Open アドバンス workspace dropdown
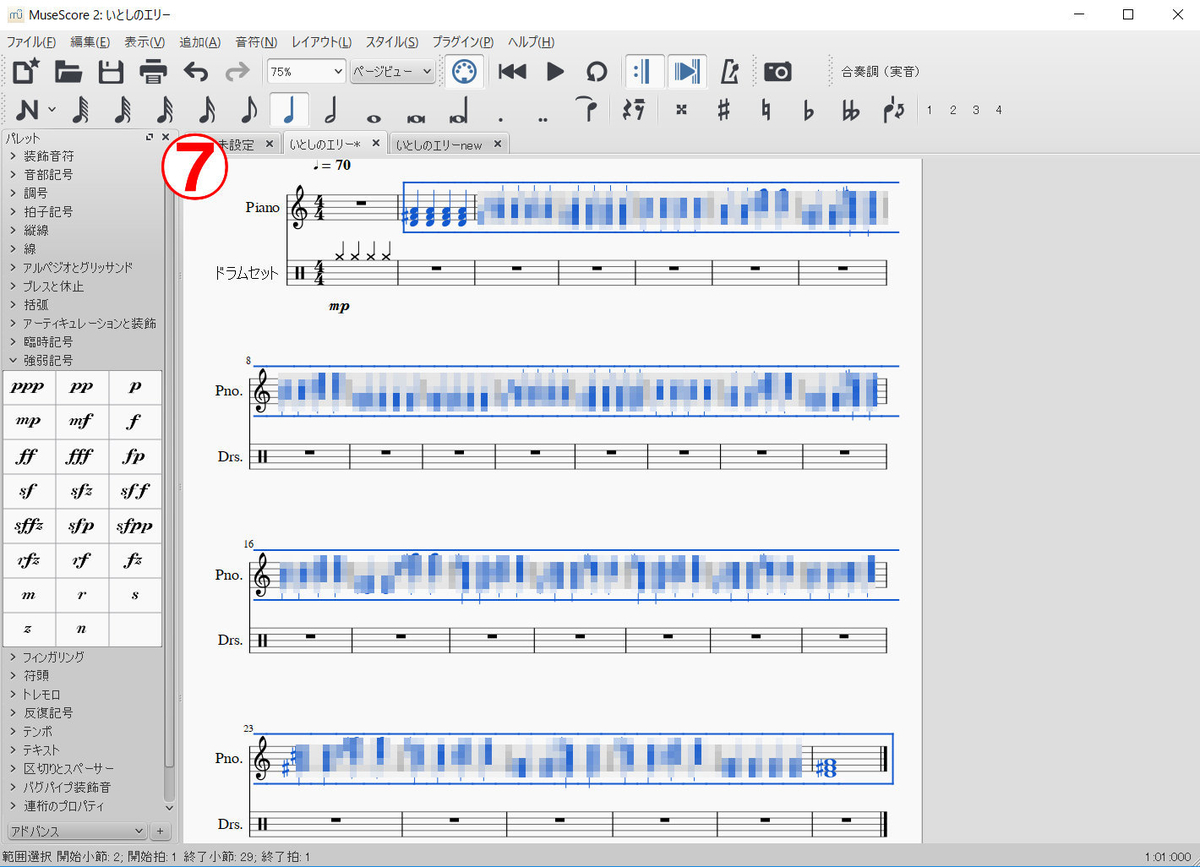This screenshot has height=867, width=1200. click(x=77, y=831)
